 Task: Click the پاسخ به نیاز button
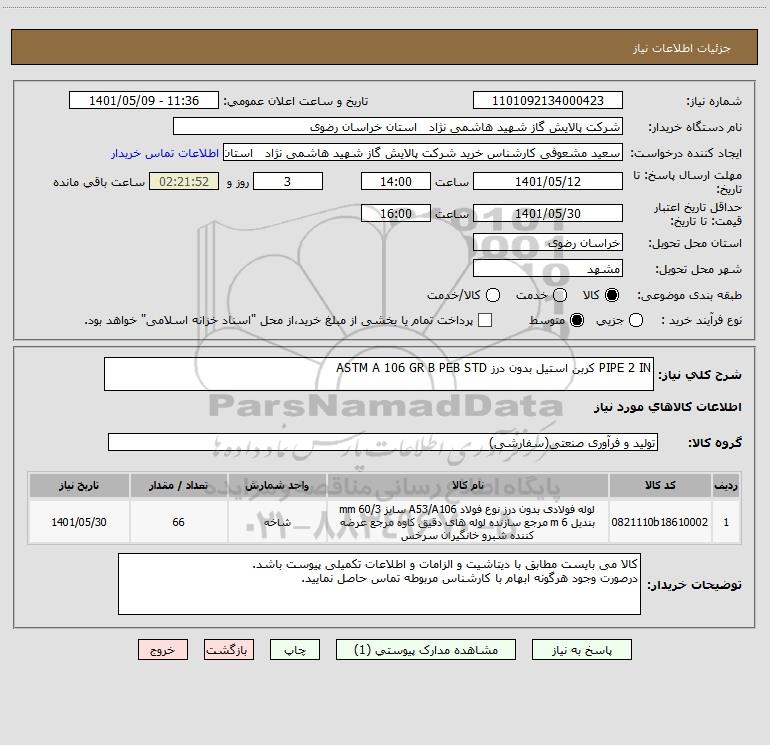581,650
